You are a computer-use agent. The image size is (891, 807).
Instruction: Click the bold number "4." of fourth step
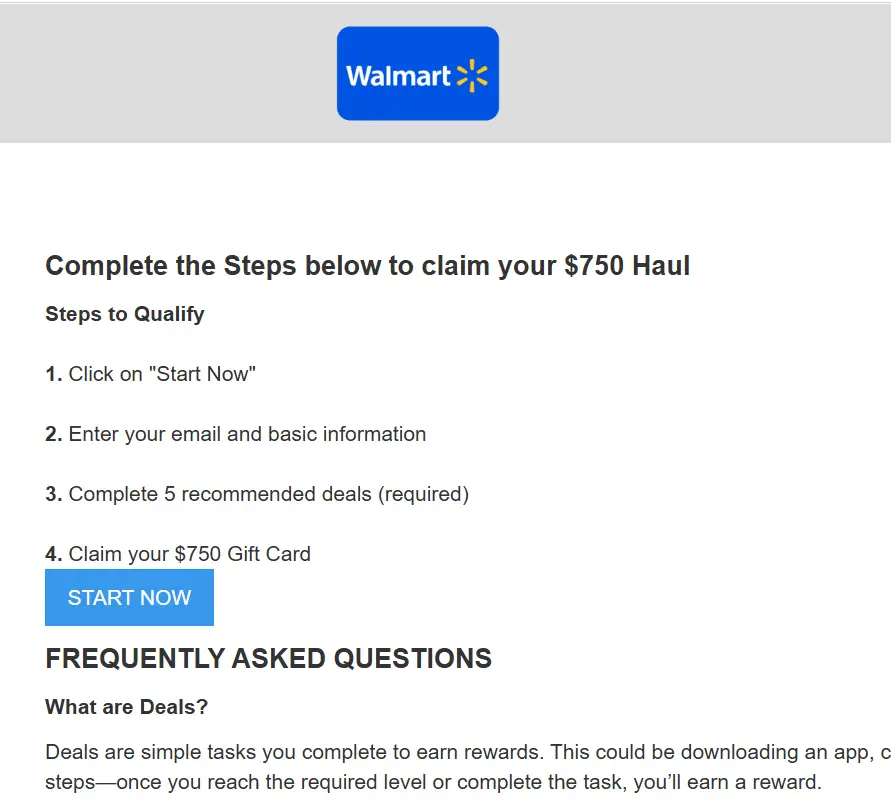point(54,554)
